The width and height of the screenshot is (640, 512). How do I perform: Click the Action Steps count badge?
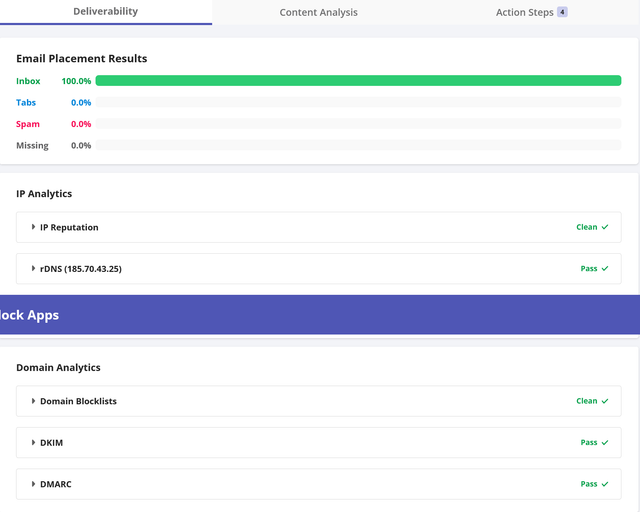[562, 12]
